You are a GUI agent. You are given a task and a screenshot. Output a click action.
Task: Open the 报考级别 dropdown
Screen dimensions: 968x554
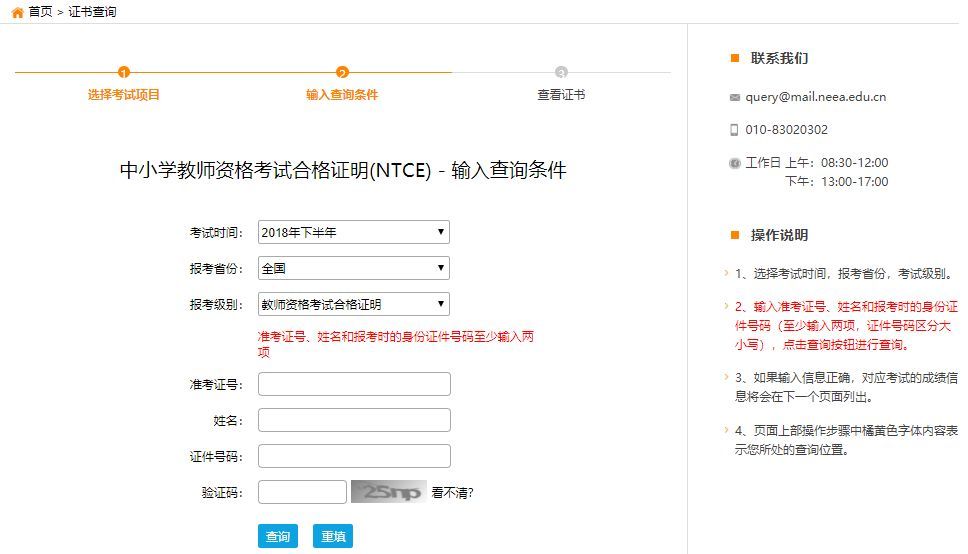tap(354, 304)
